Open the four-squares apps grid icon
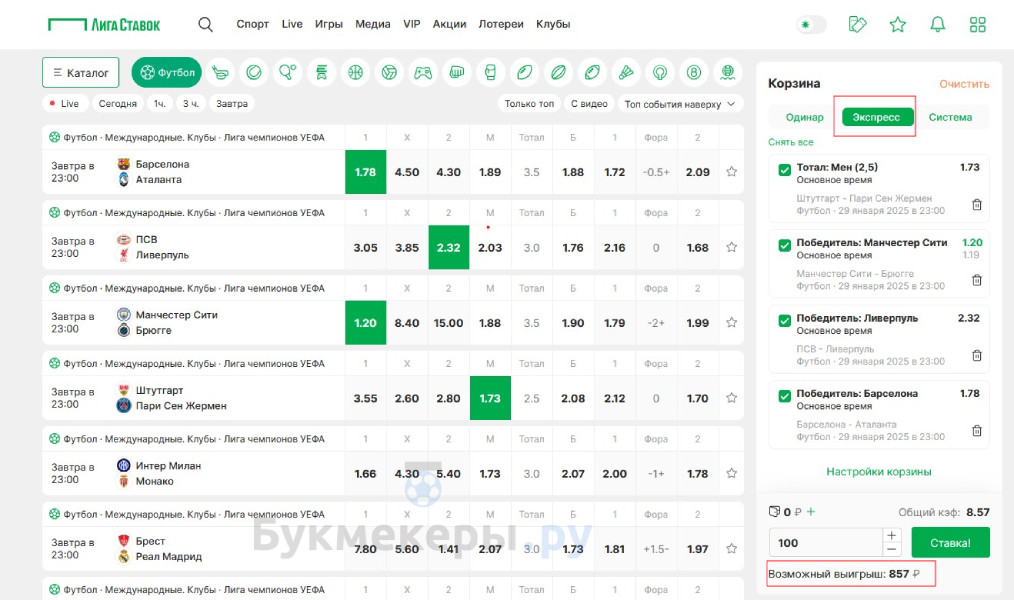 pos(978,24)
